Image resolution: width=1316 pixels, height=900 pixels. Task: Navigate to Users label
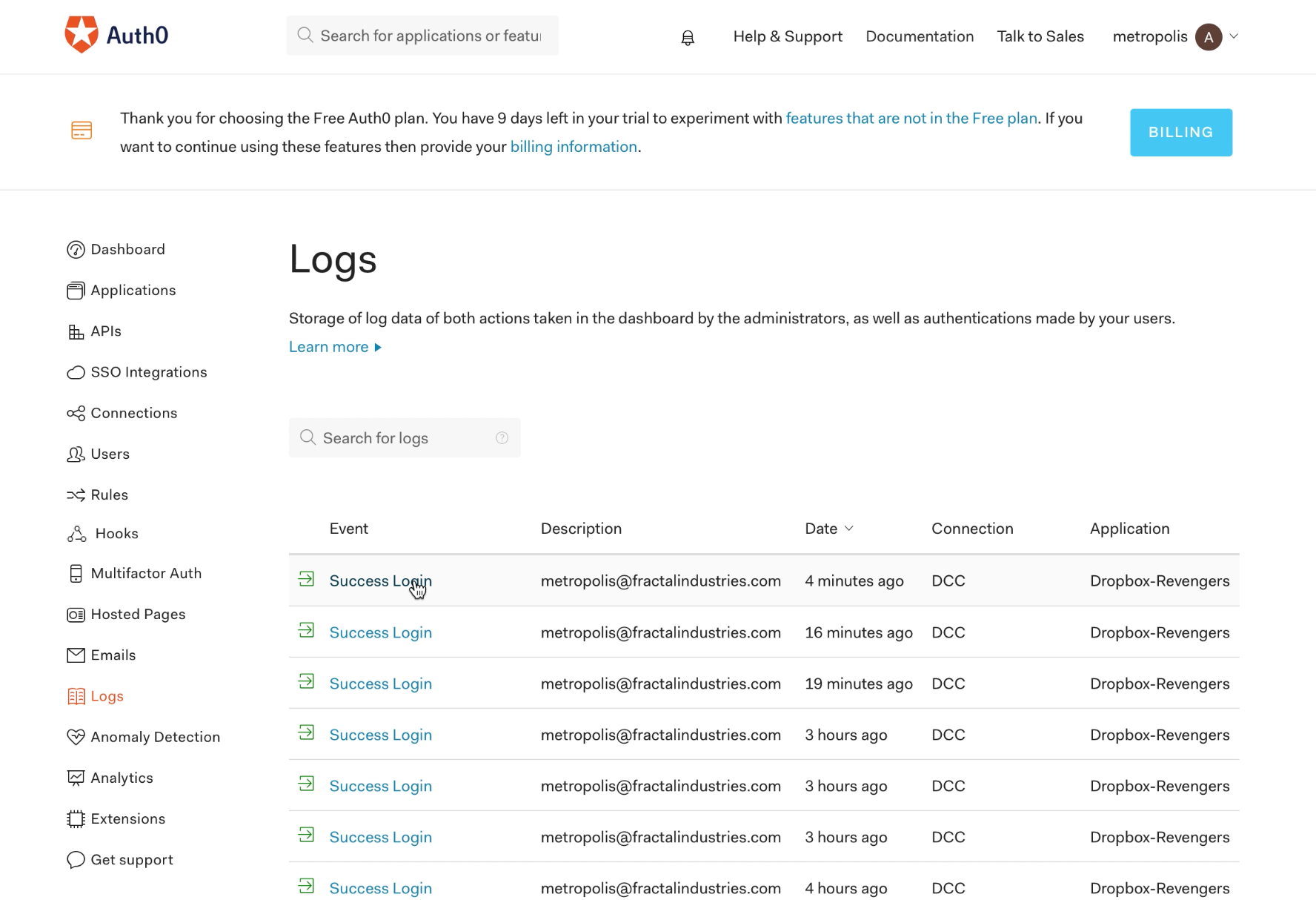pyautogui.click(x=110, y=454)
